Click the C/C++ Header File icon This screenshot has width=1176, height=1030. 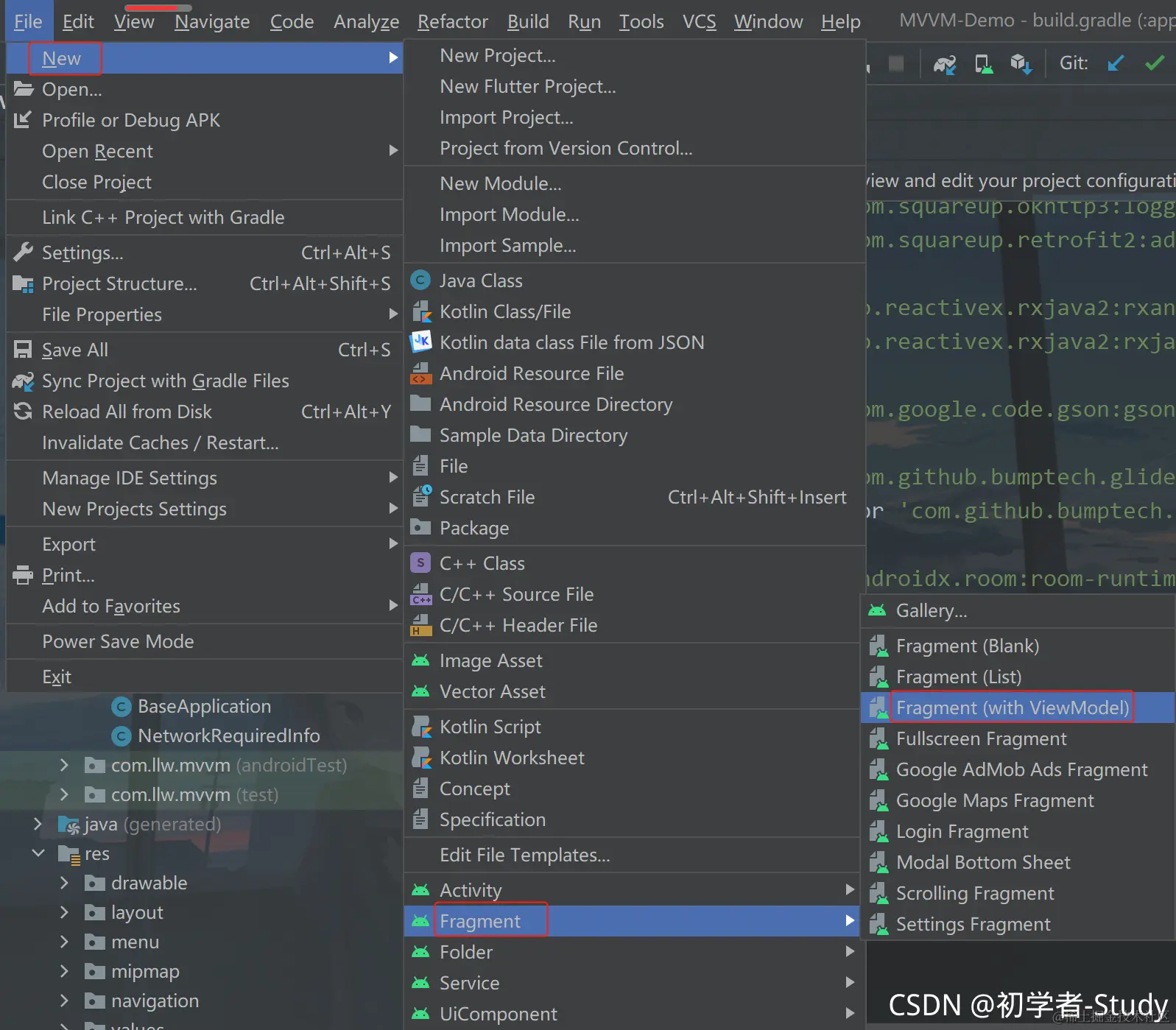(420, 625)
